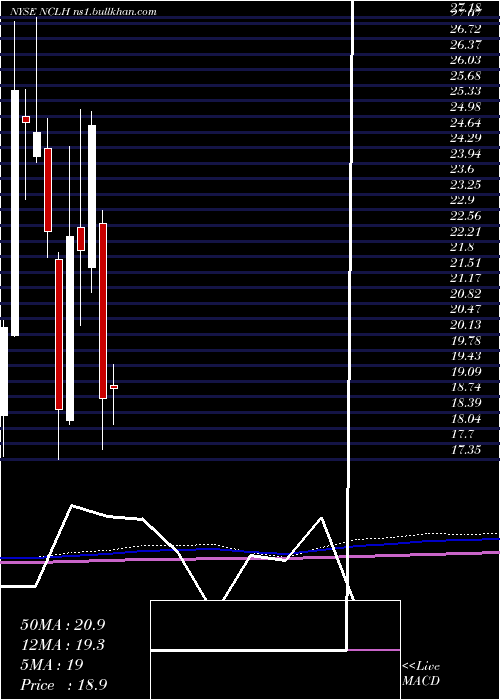Click the 24.64 price axis label
Viewport: 500px width, 700px height.
coord(466,123)
